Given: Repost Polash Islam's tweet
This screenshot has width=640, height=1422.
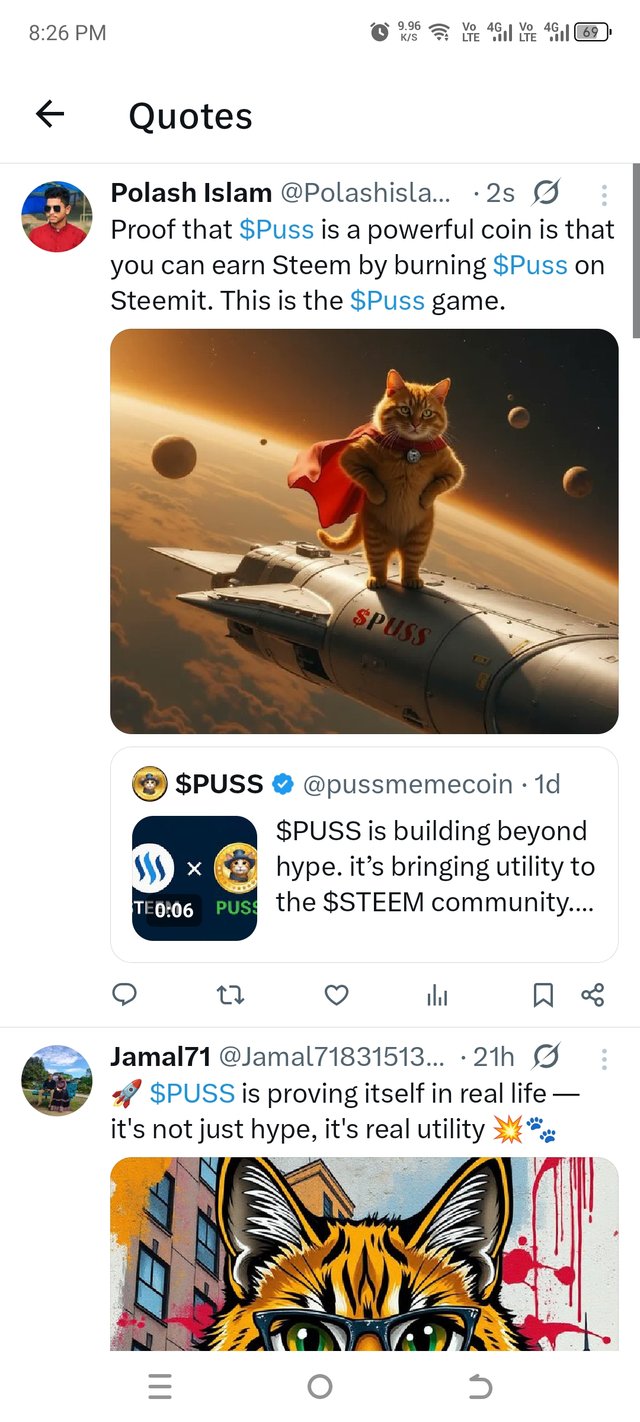Looking at the screenshot, I should point(230,994).
